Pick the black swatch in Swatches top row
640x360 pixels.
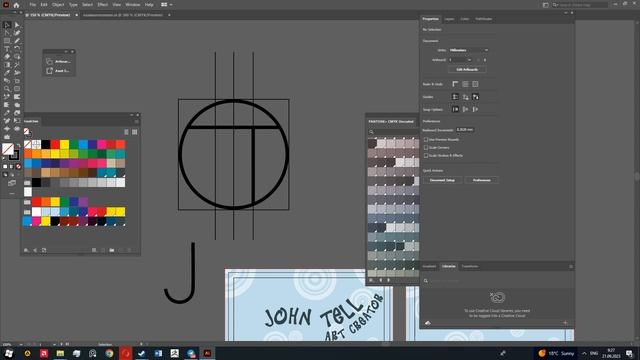point(46,144)
